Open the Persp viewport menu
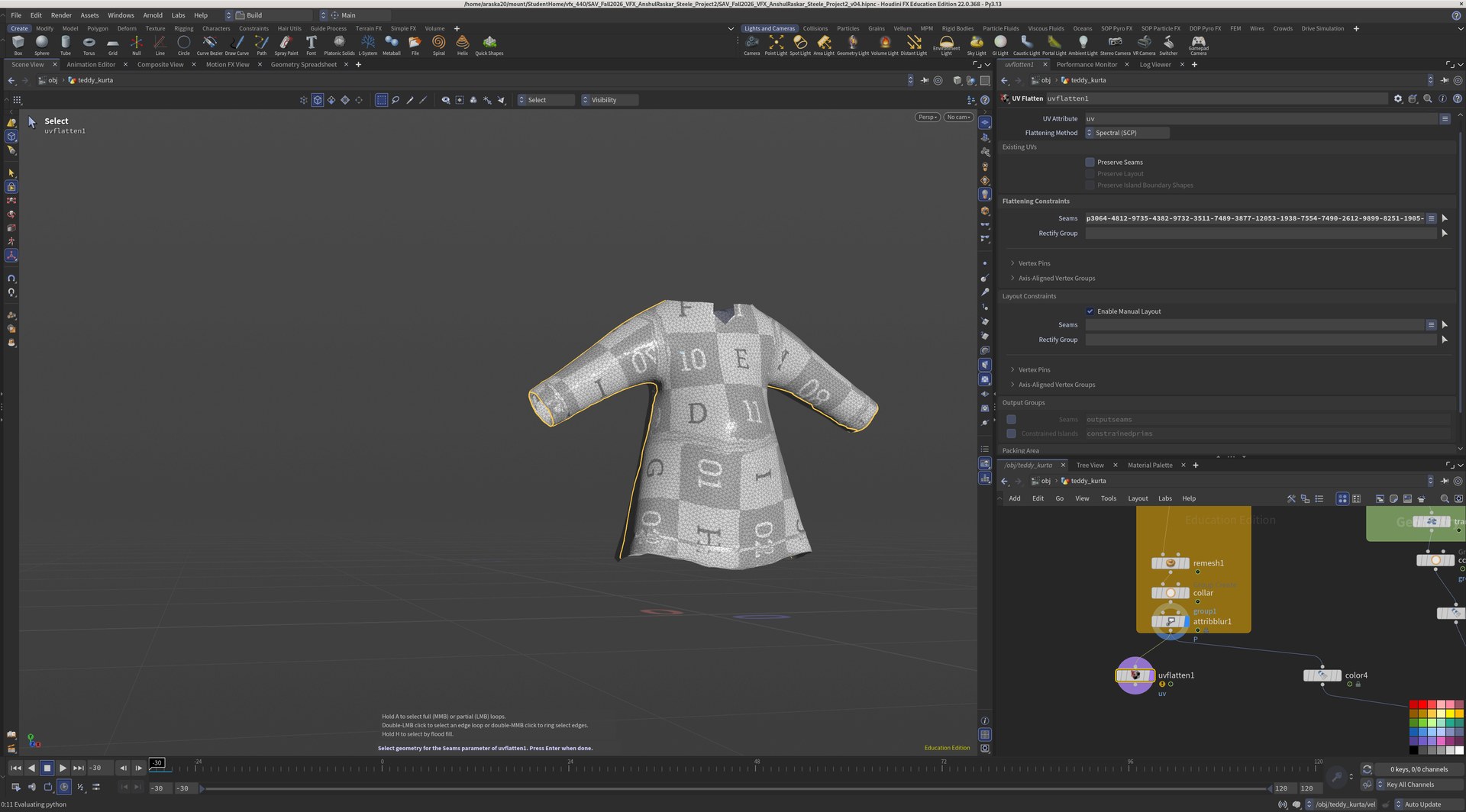The width and height of the screenshot is (1466, 812). 927,117
